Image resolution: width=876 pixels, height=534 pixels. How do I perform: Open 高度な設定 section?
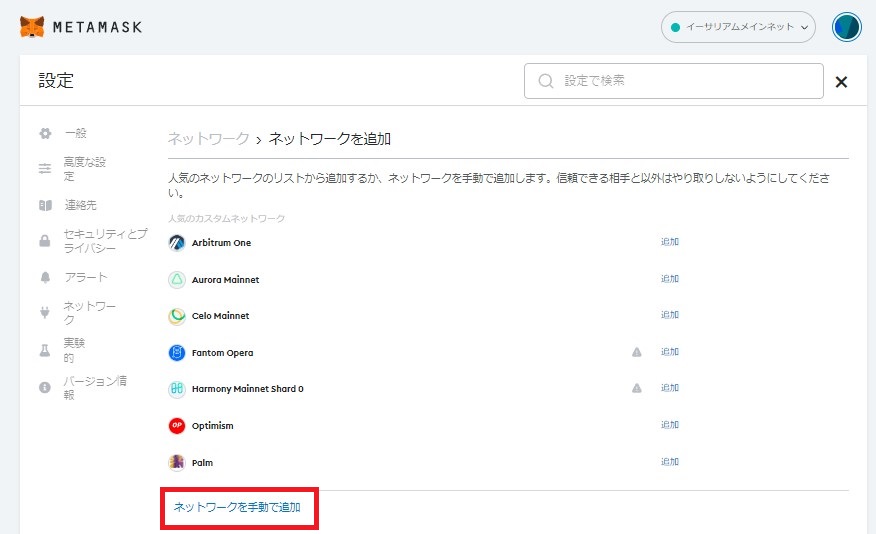click(84, 169)
